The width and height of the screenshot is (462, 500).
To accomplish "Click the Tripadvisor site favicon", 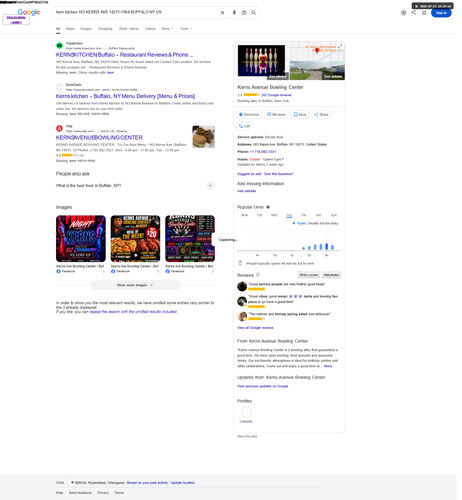I will click(x=59, y=46).
